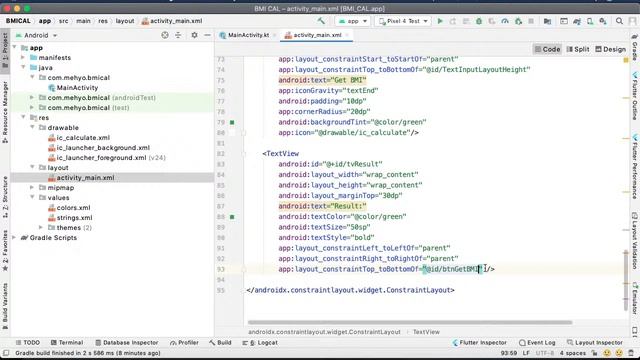Click the yellow warning marker atop editor scrollbar

tap(626, 60)
